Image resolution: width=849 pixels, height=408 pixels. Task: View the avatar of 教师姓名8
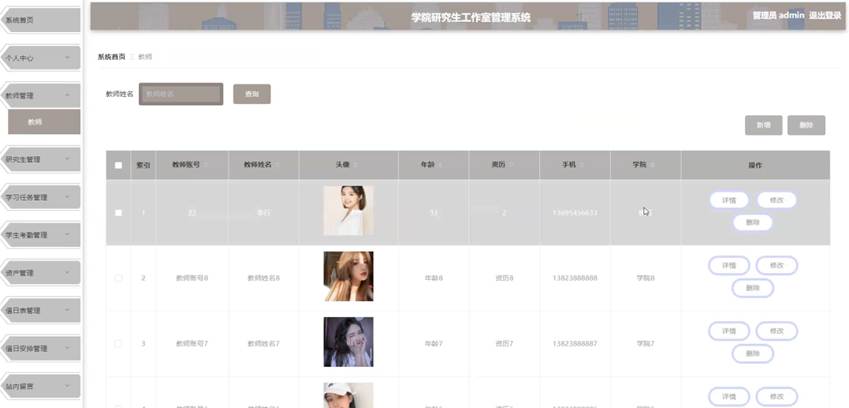[x=348, y=276]
